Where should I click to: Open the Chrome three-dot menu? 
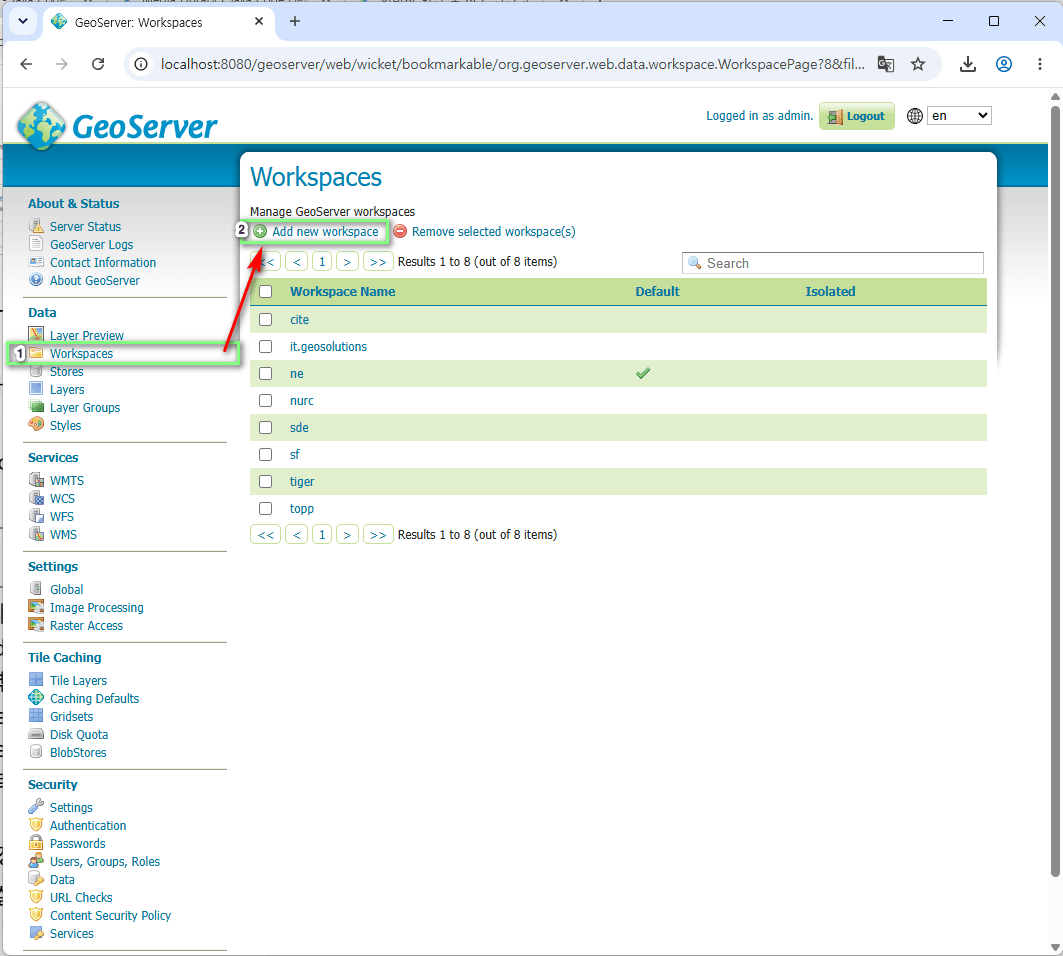1039,64
